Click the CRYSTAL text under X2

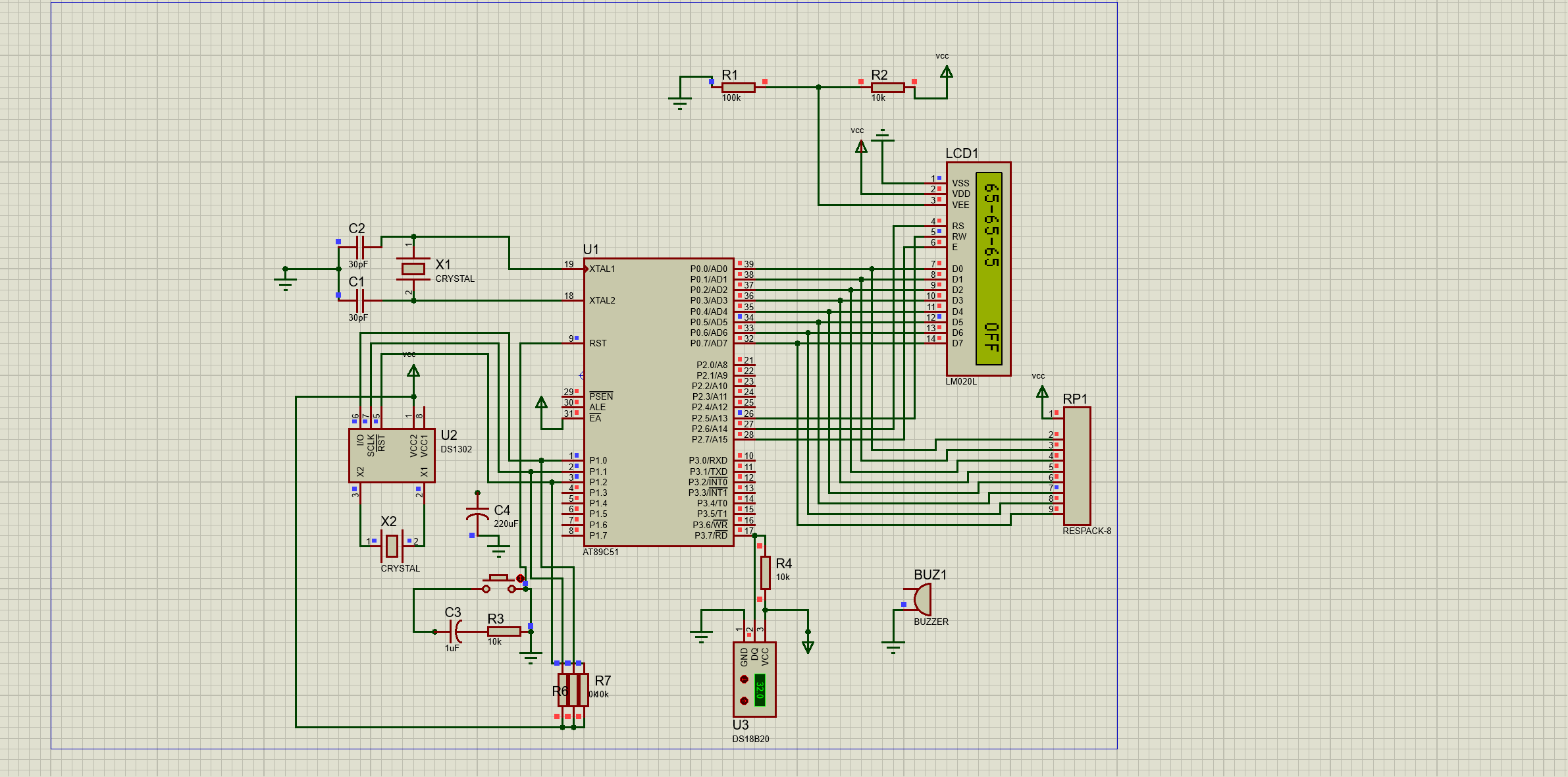pos(400,569)
